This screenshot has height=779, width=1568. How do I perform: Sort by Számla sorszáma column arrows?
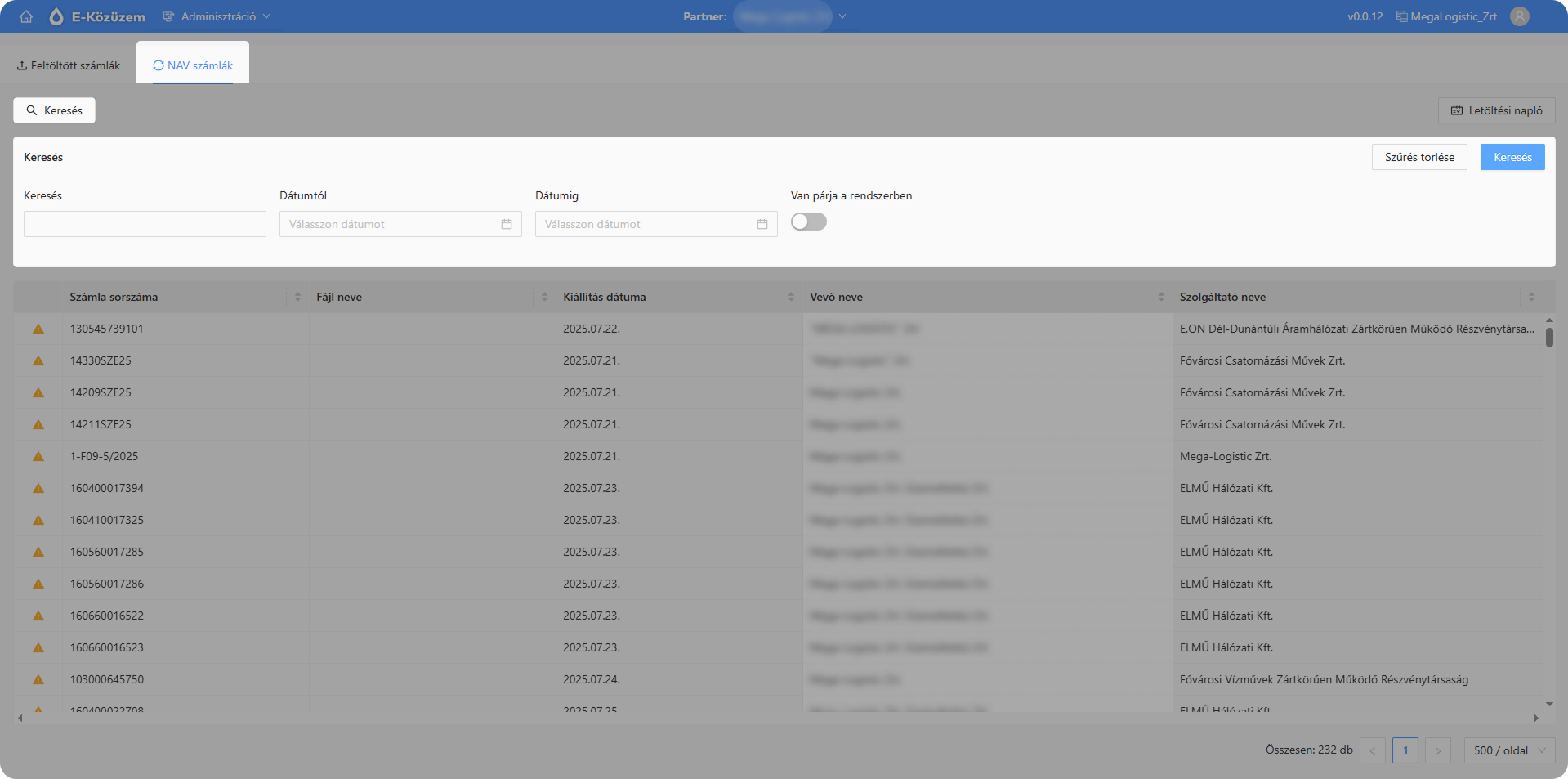297,297
